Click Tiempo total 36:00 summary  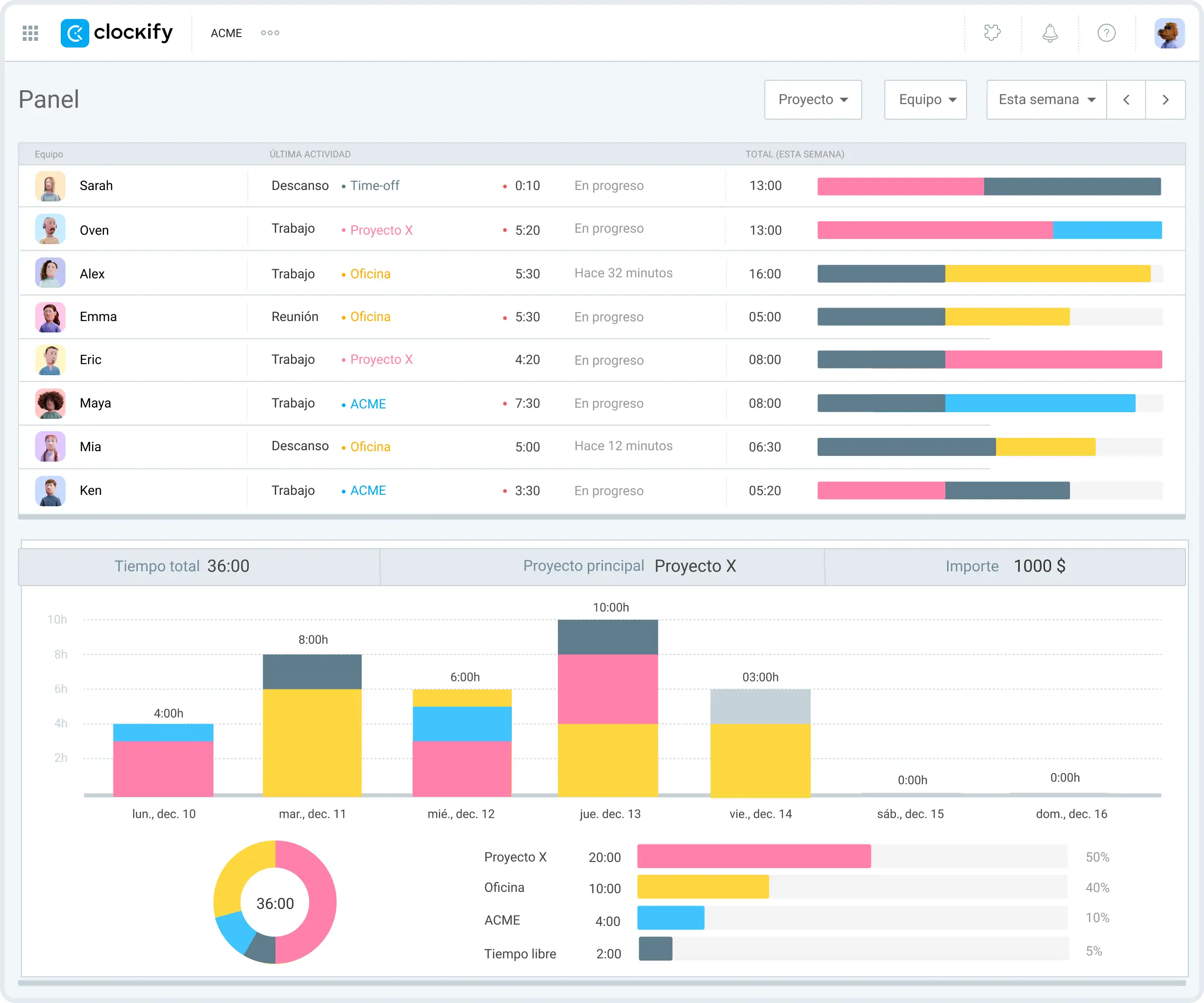click(x=182, y=566)
